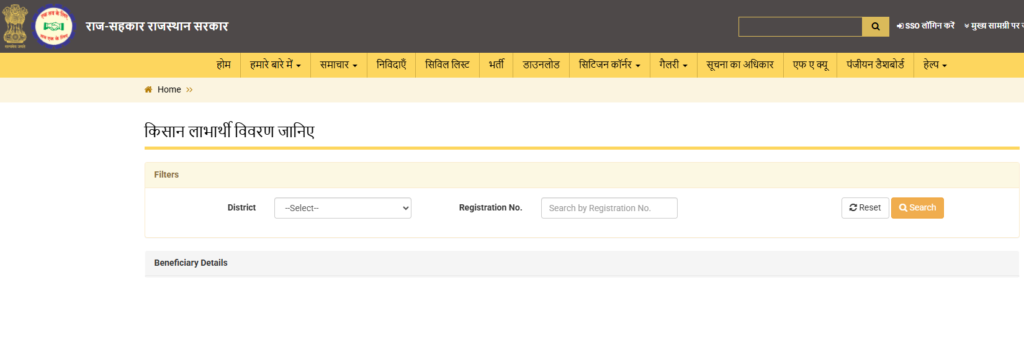Open the डाउनलोड menu item
This screenshot has height=362, width=1024.
[x=541, y=65]
